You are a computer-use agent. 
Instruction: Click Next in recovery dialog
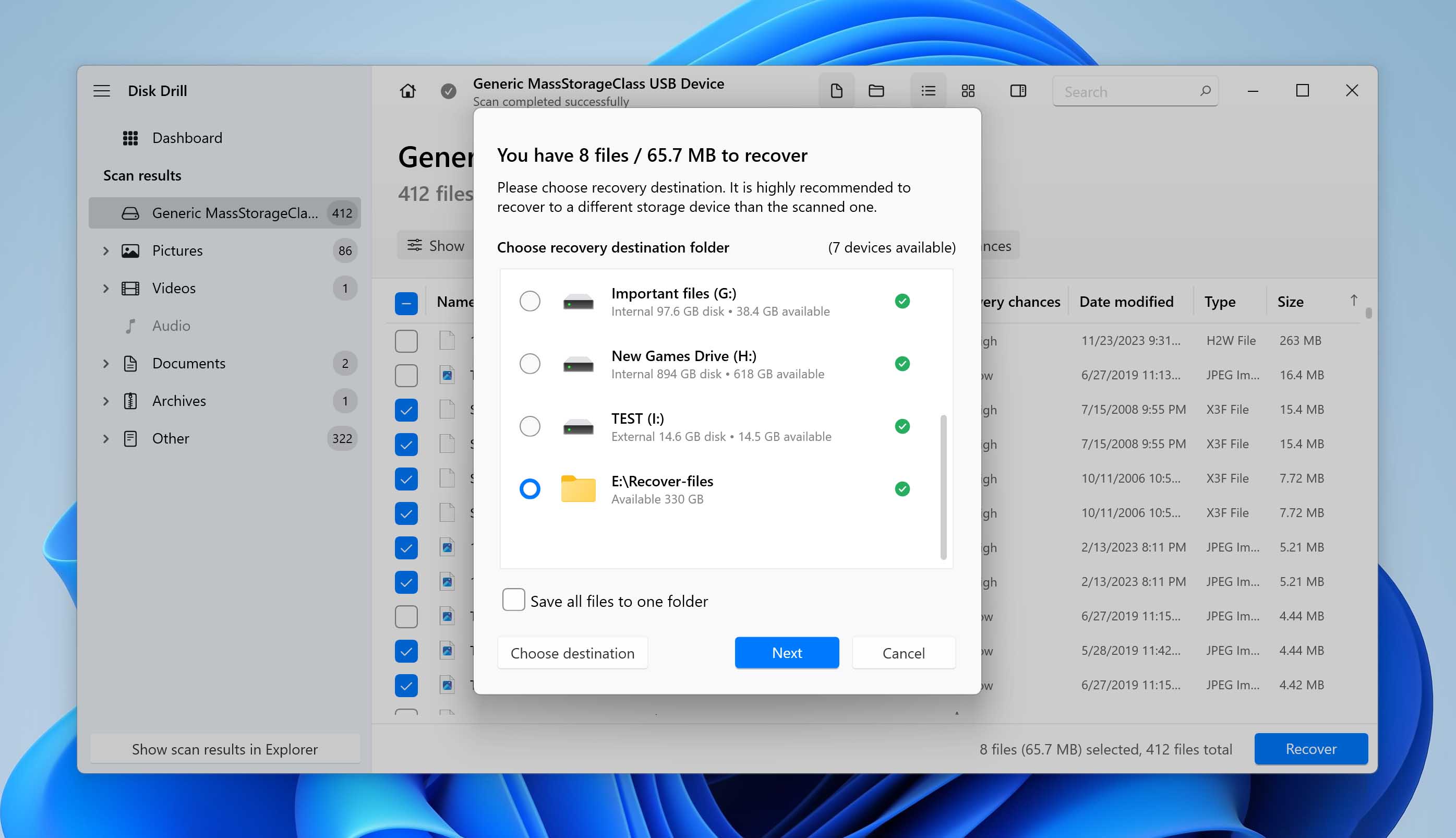[786, 653]
